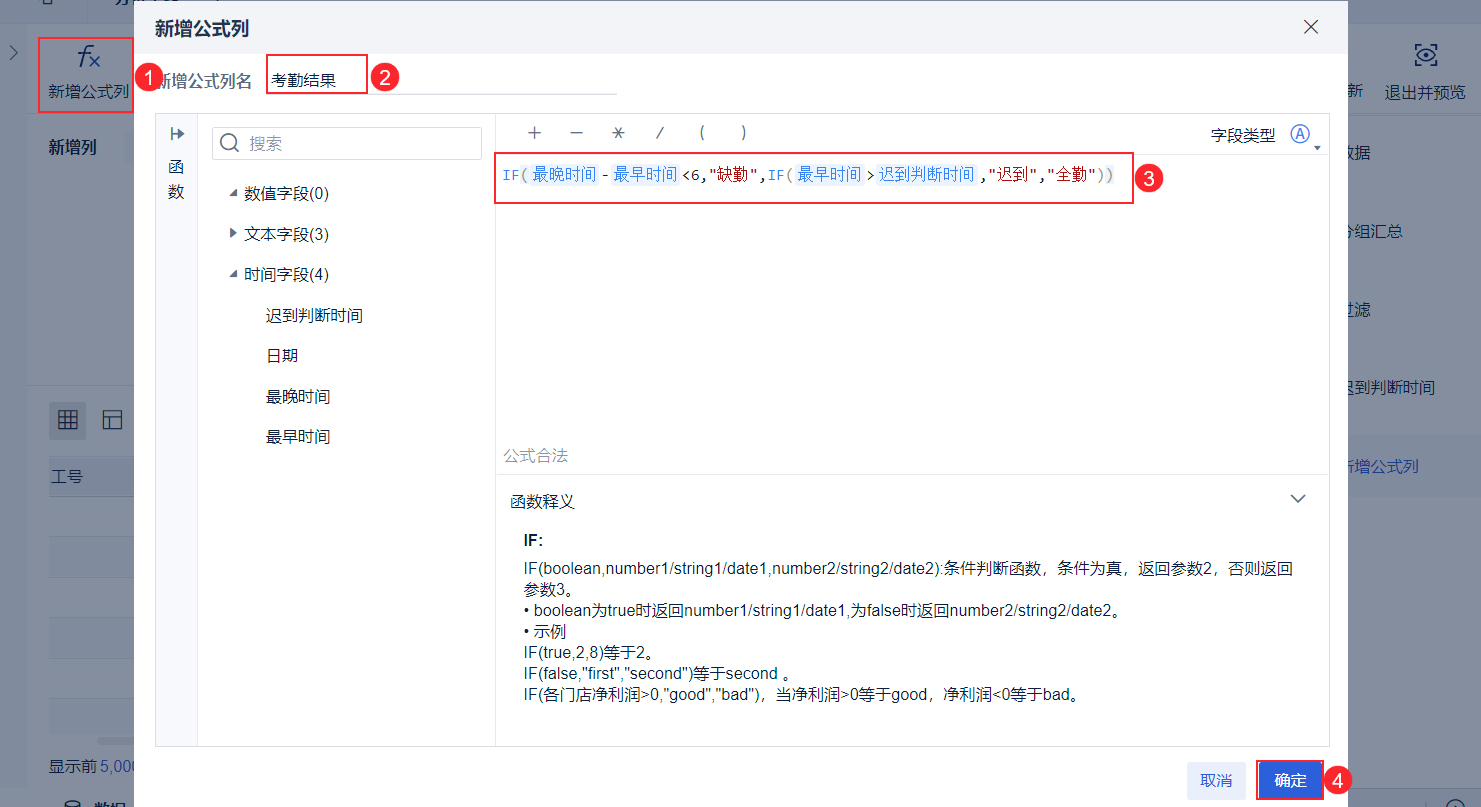Insert the division slash operator
Screen dimensions: 1481x807
[659, 133]
